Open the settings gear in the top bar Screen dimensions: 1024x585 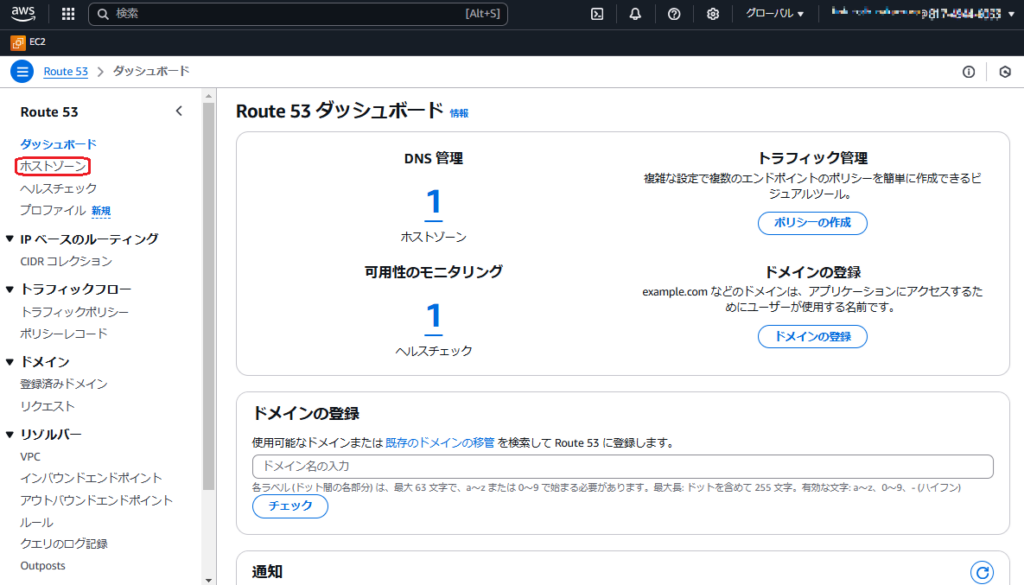[x=712, y=14]
